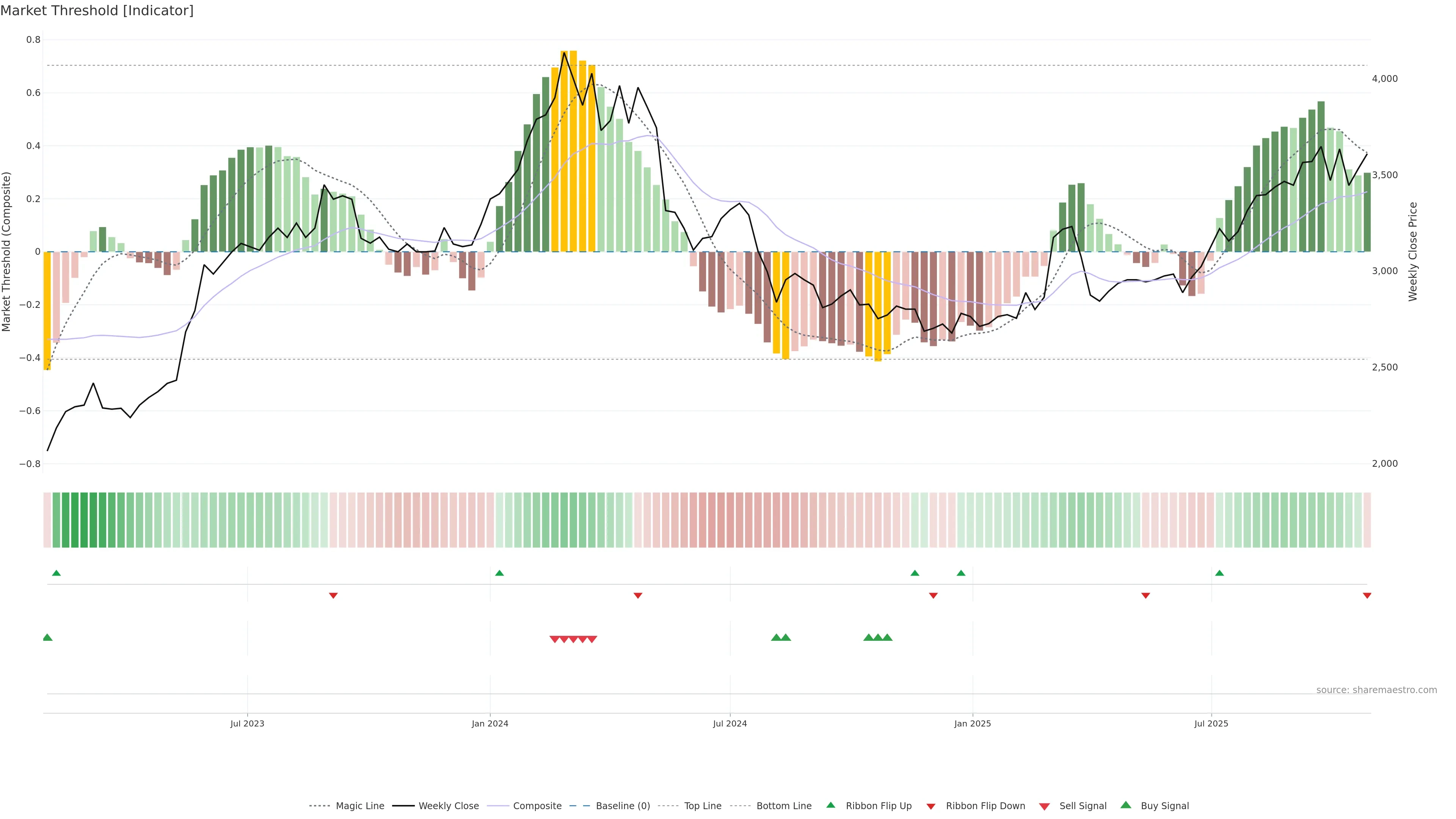Screen dimensions: 1456x819
Task: Toggle the Bottom Line legend item
Action: (x=783, y=806)
